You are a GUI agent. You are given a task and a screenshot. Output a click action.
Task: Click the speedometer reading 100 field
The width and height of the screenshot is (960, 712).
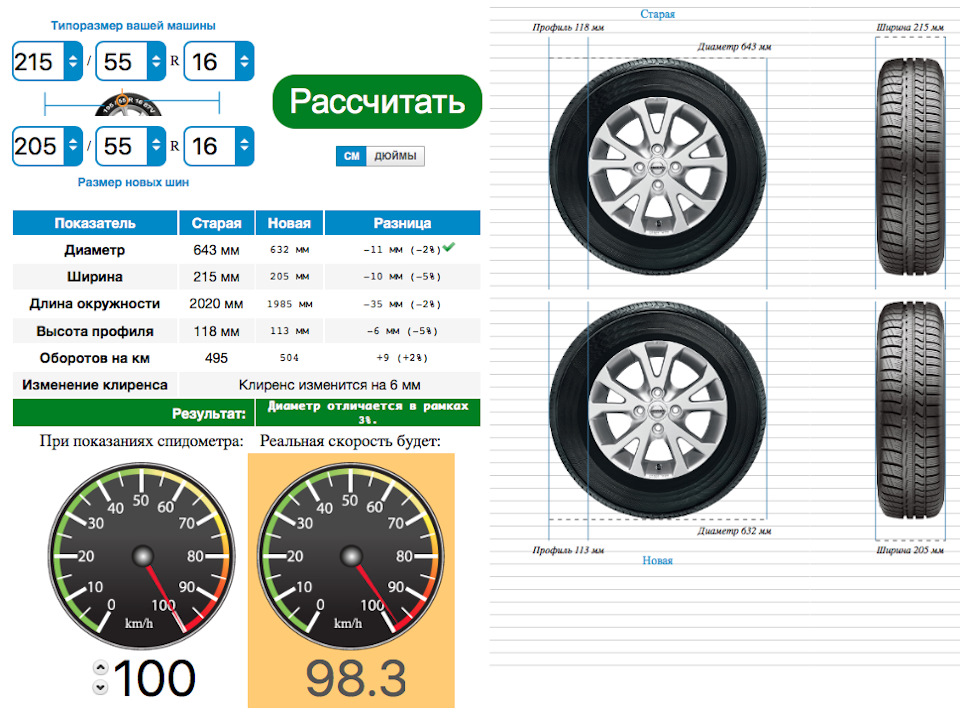click(x=154, y=678)
